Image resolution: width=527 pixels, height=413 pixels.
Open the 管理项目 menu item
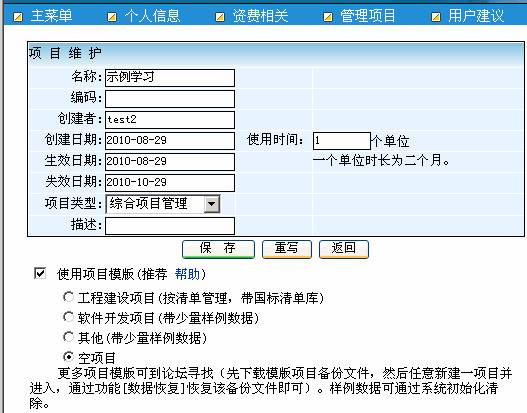tap(368, 16)
